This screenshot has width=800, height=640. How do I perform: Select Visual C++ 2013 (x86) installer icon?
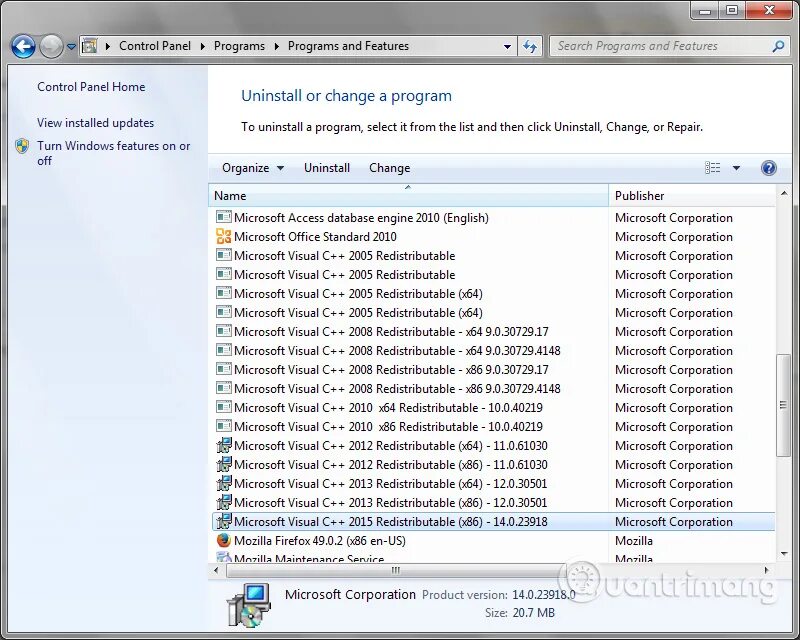click(x=223, y=502)
